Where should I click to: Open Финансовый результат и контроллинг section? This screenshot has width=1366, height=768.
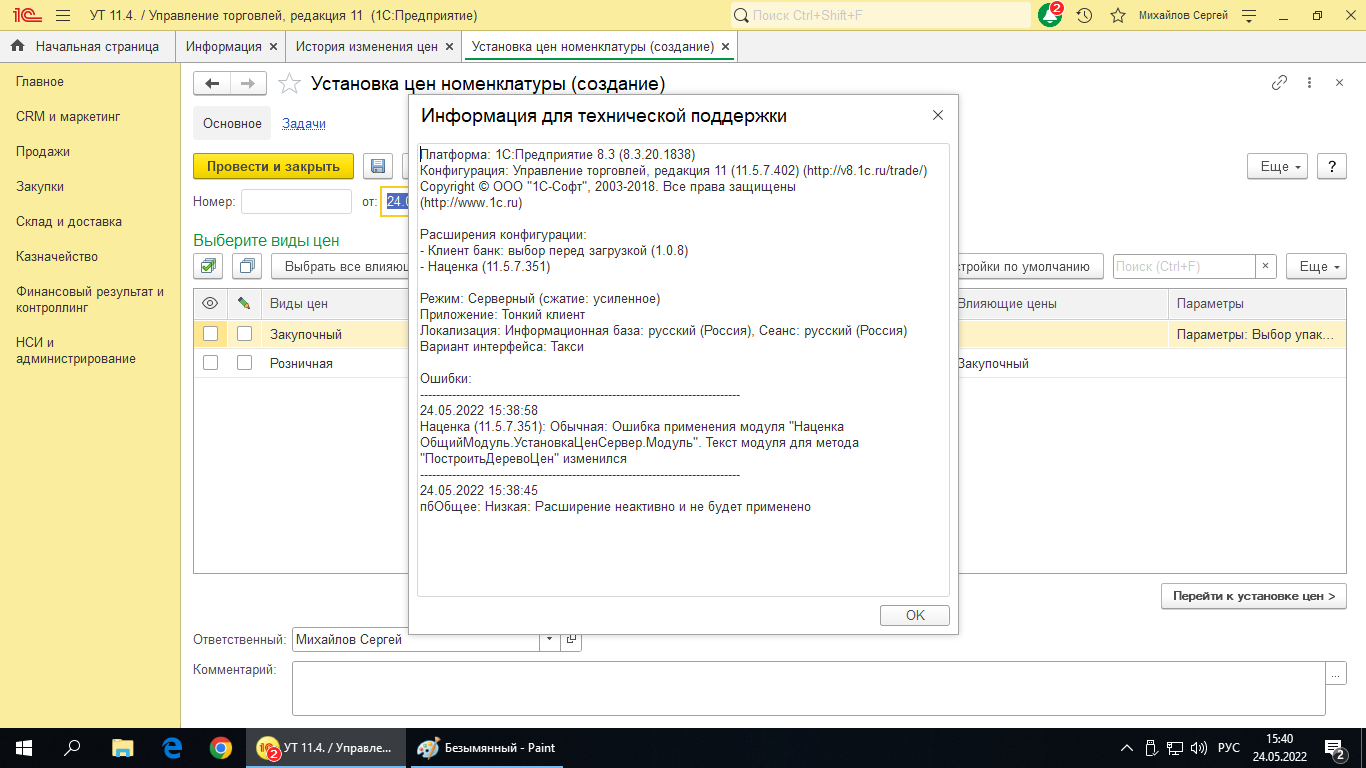pyautogui.click(x=90, y=300)
